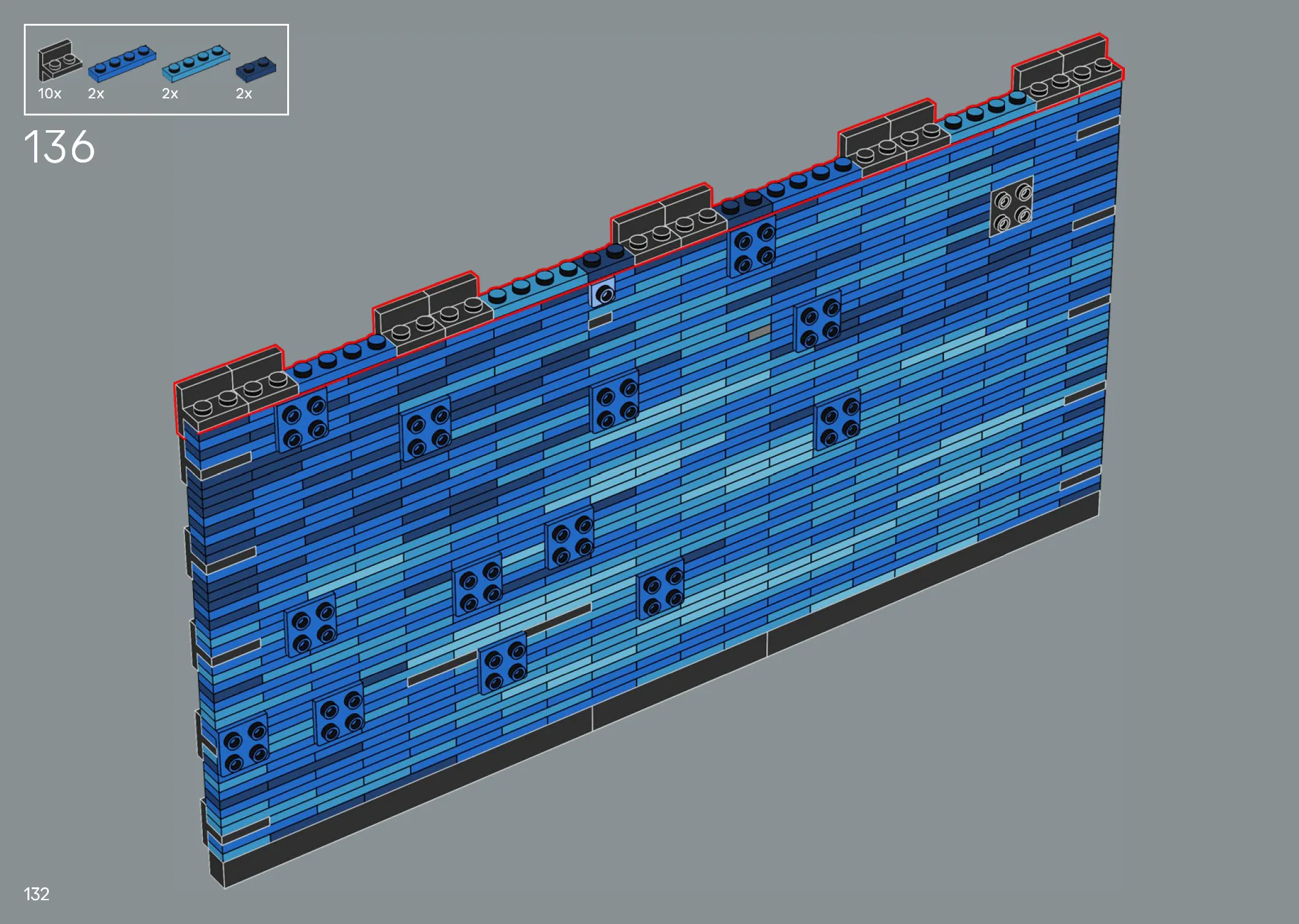Click the bottom-left blue 2x2 stud plate
The height and width of the screenshot is (924, 1299).
(244, 744)
